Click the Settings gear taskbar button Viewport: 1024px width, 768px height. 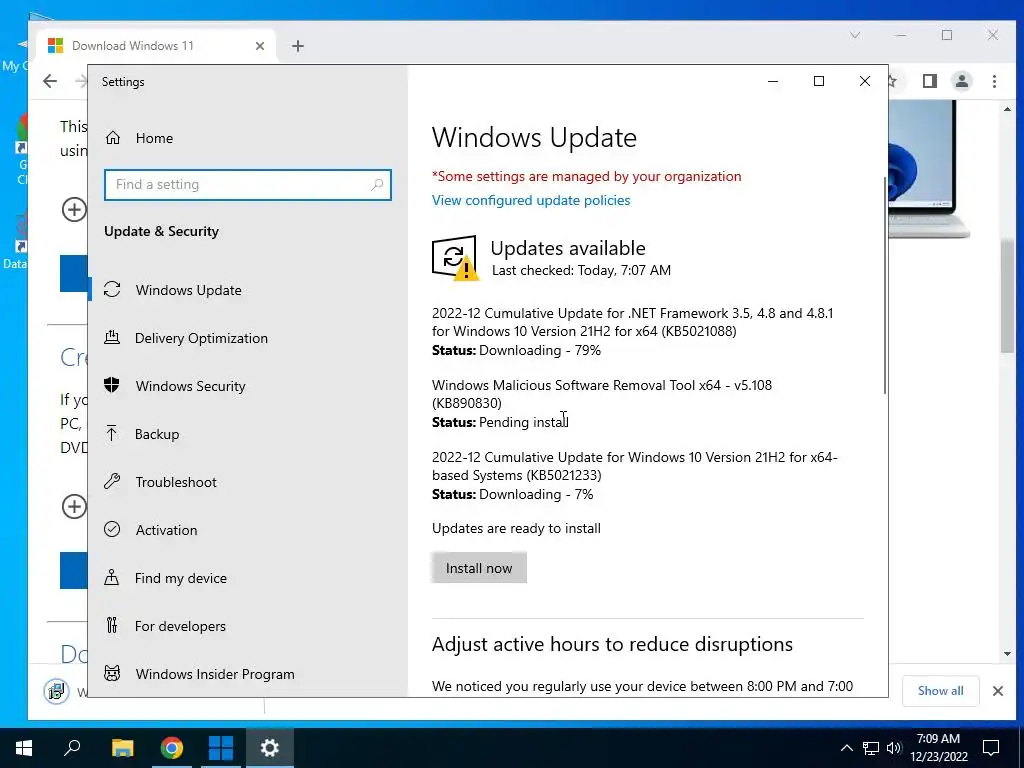pos(270,748)
